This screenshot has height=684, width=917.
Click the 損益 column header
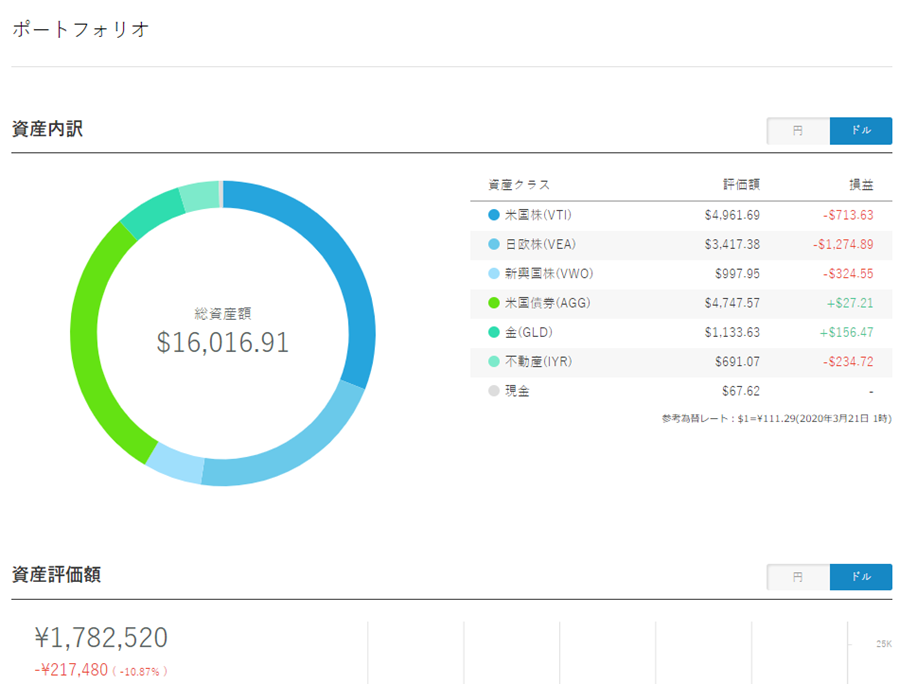point(860,185)
